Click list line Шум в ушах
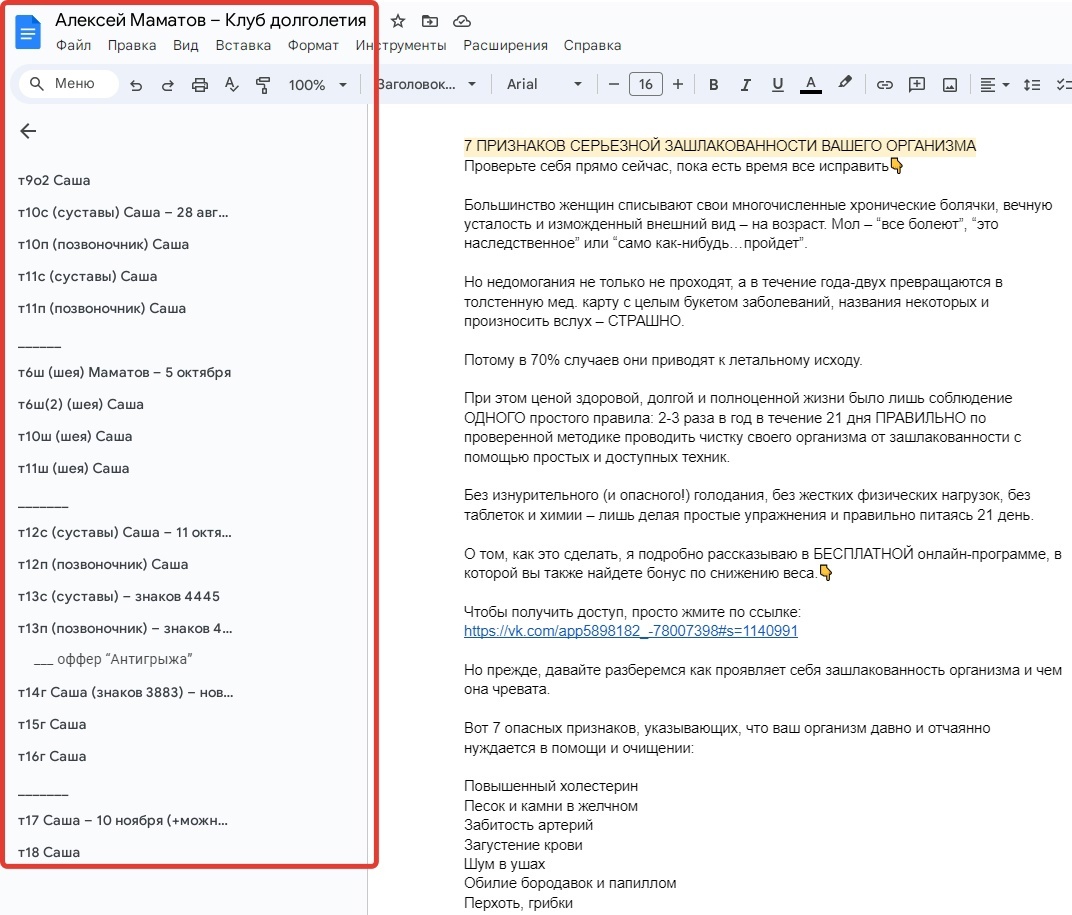The image size is (1072, 915). pyautogui.click(x=505, y=864)
